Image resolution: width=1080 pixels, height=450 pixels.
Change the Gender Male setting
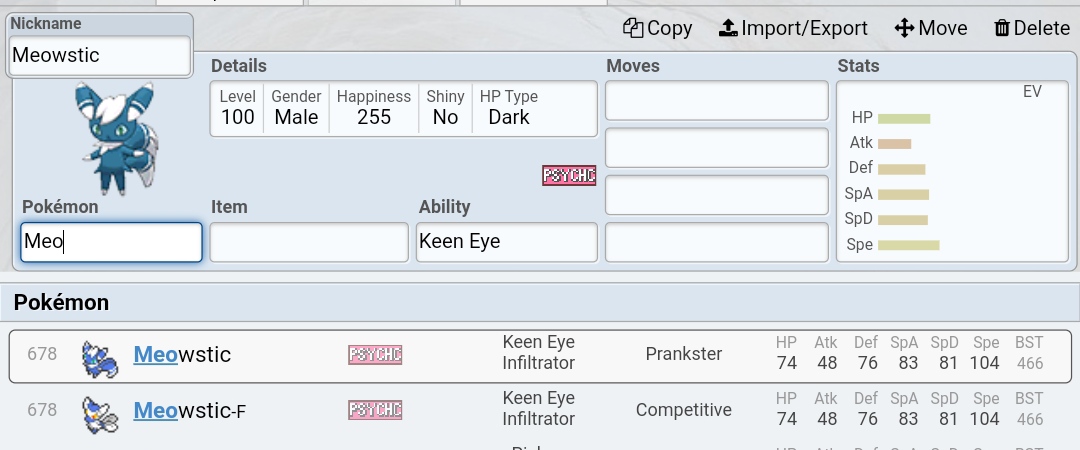[x=297, y=108]
